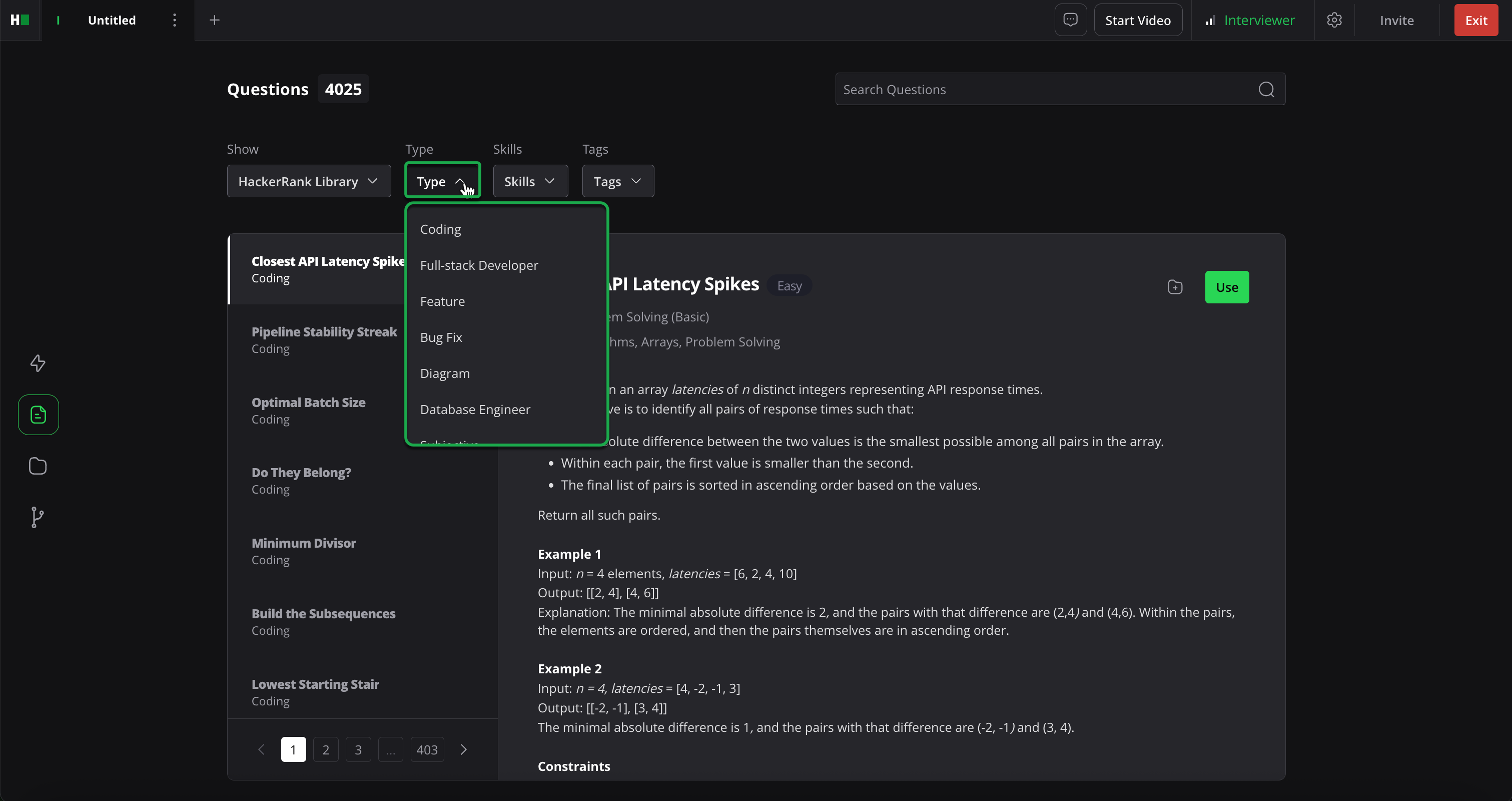Add a new tab with plus icon
Image resolution: width=1512 pixels, height=801 pixels.
(x=214, y=20)
